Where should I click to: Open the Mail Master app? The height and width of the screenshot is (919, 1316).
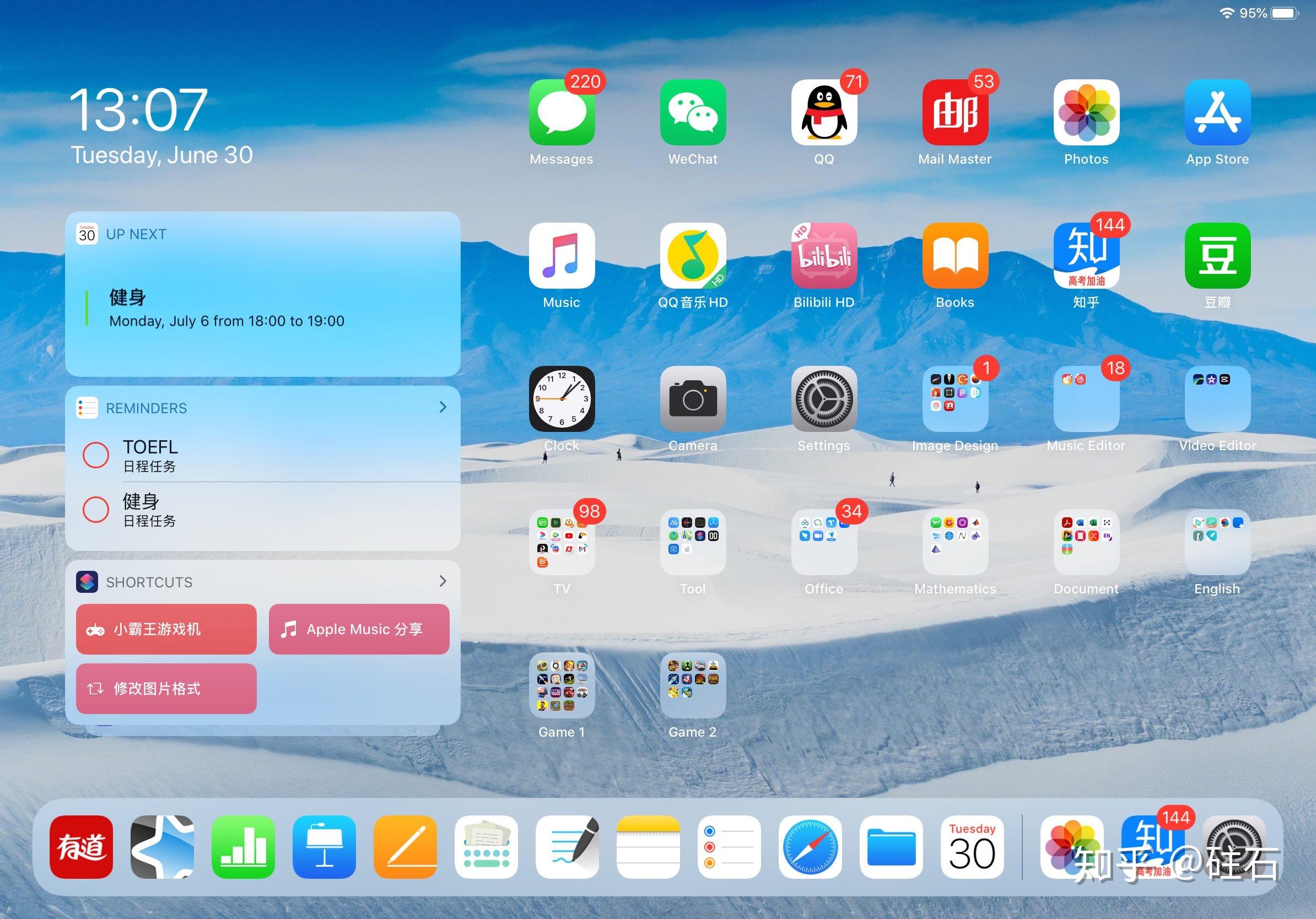click(955, 112)
